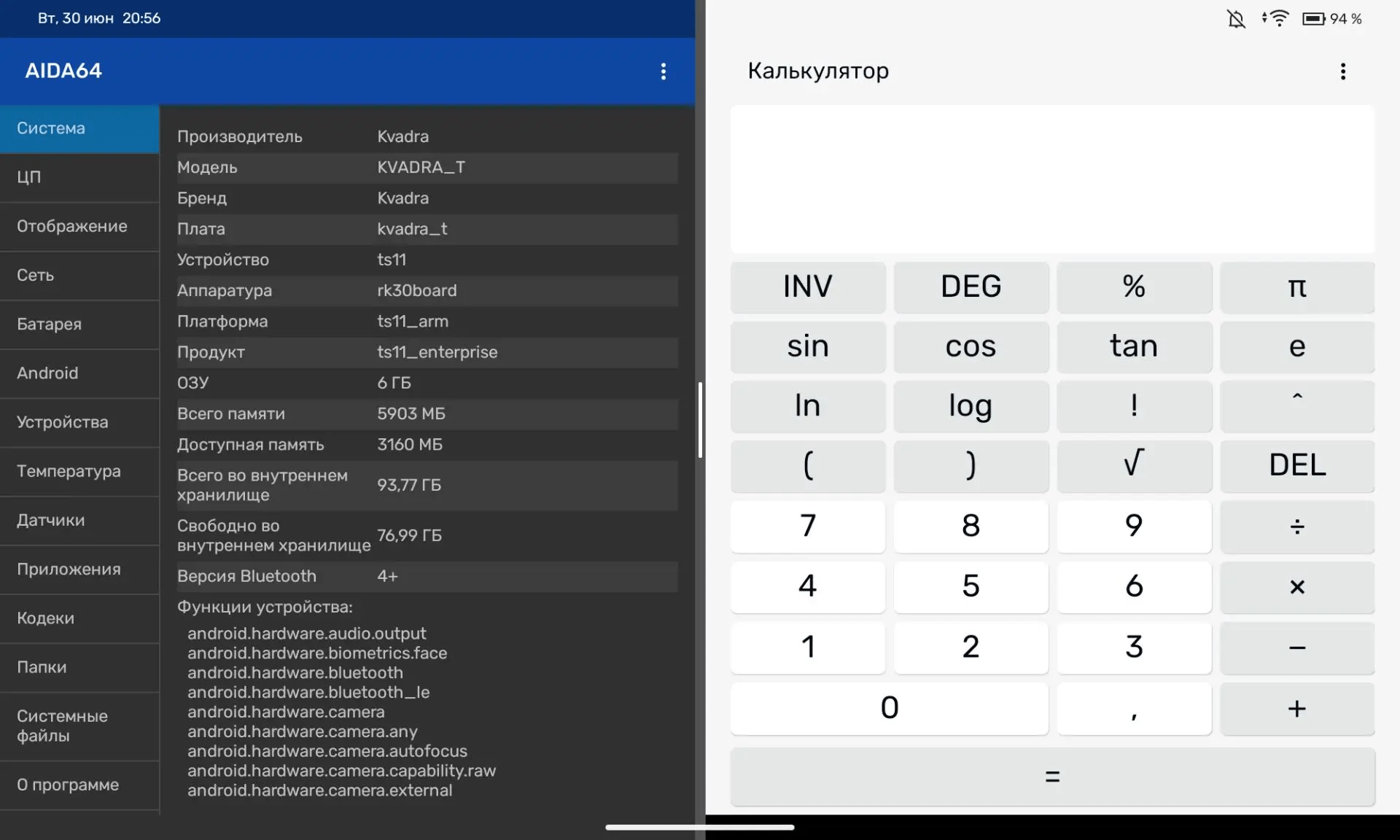Open AIDA64 three-dot overflow menu
This screenshot has width=1400, height=840.
(x=663, y=71)
